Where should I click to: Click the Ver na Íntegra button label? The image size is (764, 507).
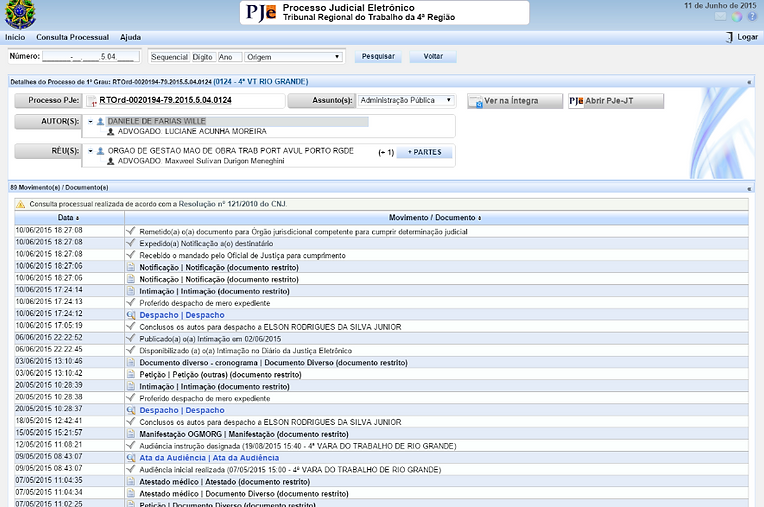(511, 101)
